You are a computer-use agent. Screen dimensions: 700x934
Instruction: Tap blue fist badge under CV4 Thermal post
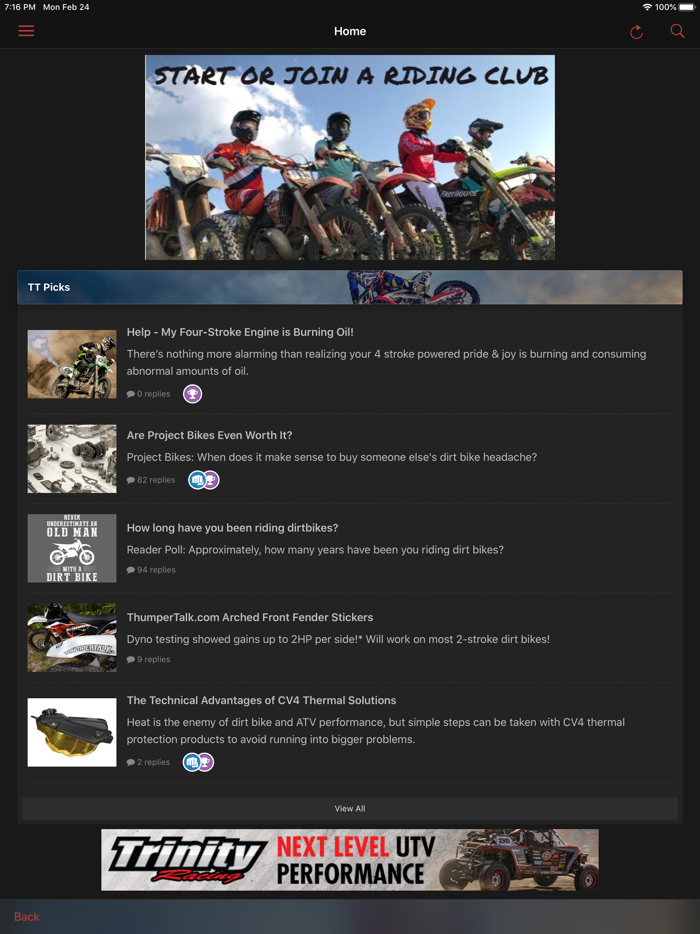[x=191, y=762]
